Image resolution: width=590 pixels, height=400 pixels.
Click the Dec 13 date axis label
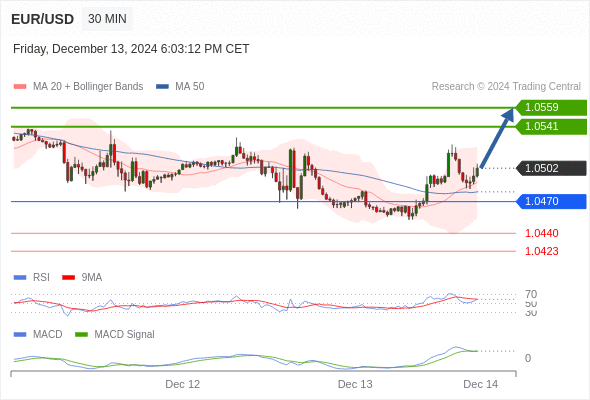pyautogui.click(x=355, y=384)
